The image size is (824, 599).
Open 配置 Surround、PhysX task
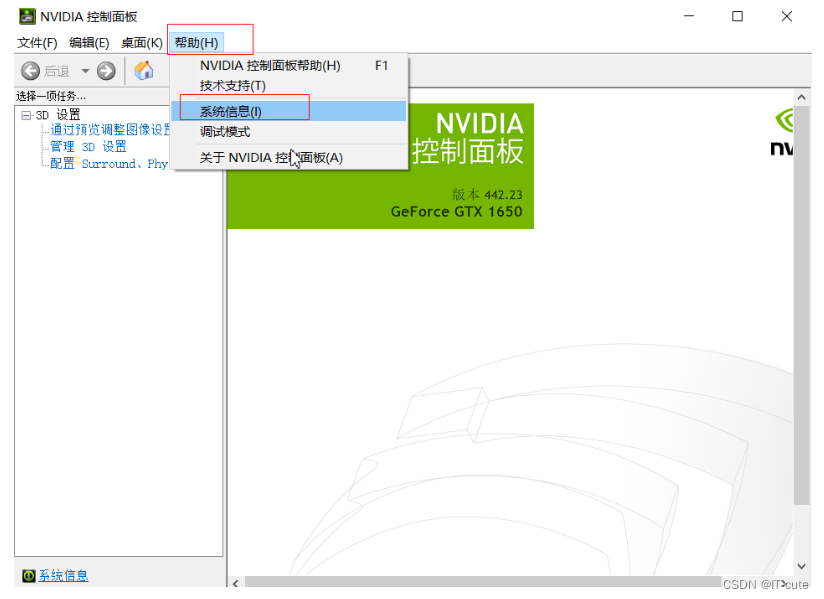point(109,164)
